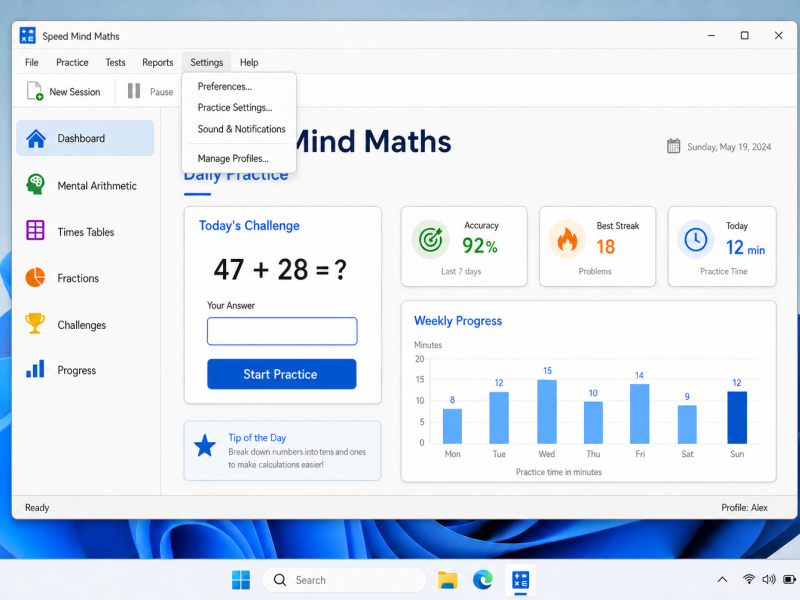Open Times Tables section
Viewport: 800px width, 600px height.
(85, 232)
